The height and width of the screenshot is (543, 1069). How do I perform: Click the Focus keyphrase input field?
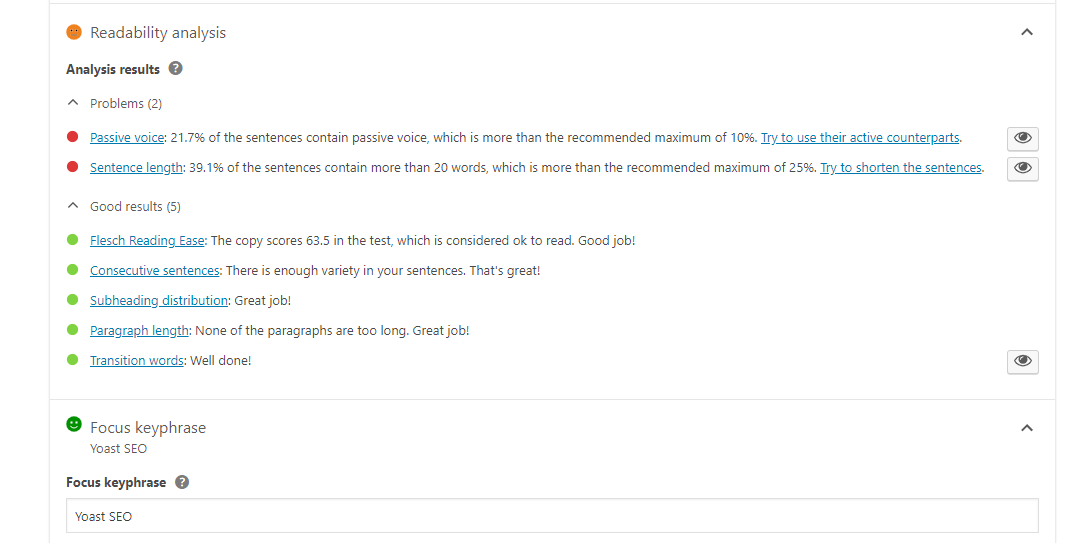pyautogui.click(x=552, y=516)
